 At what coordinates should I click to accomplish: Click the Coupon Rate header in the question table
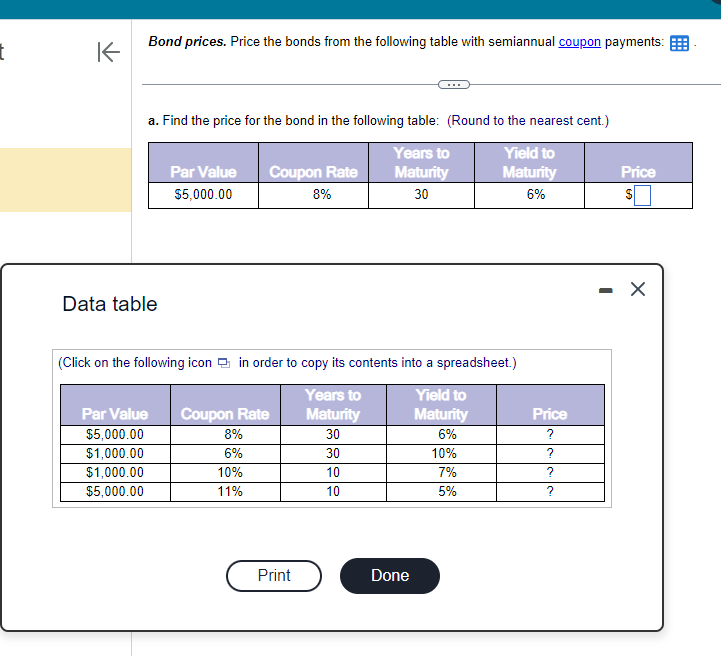(x=313, y=172)
